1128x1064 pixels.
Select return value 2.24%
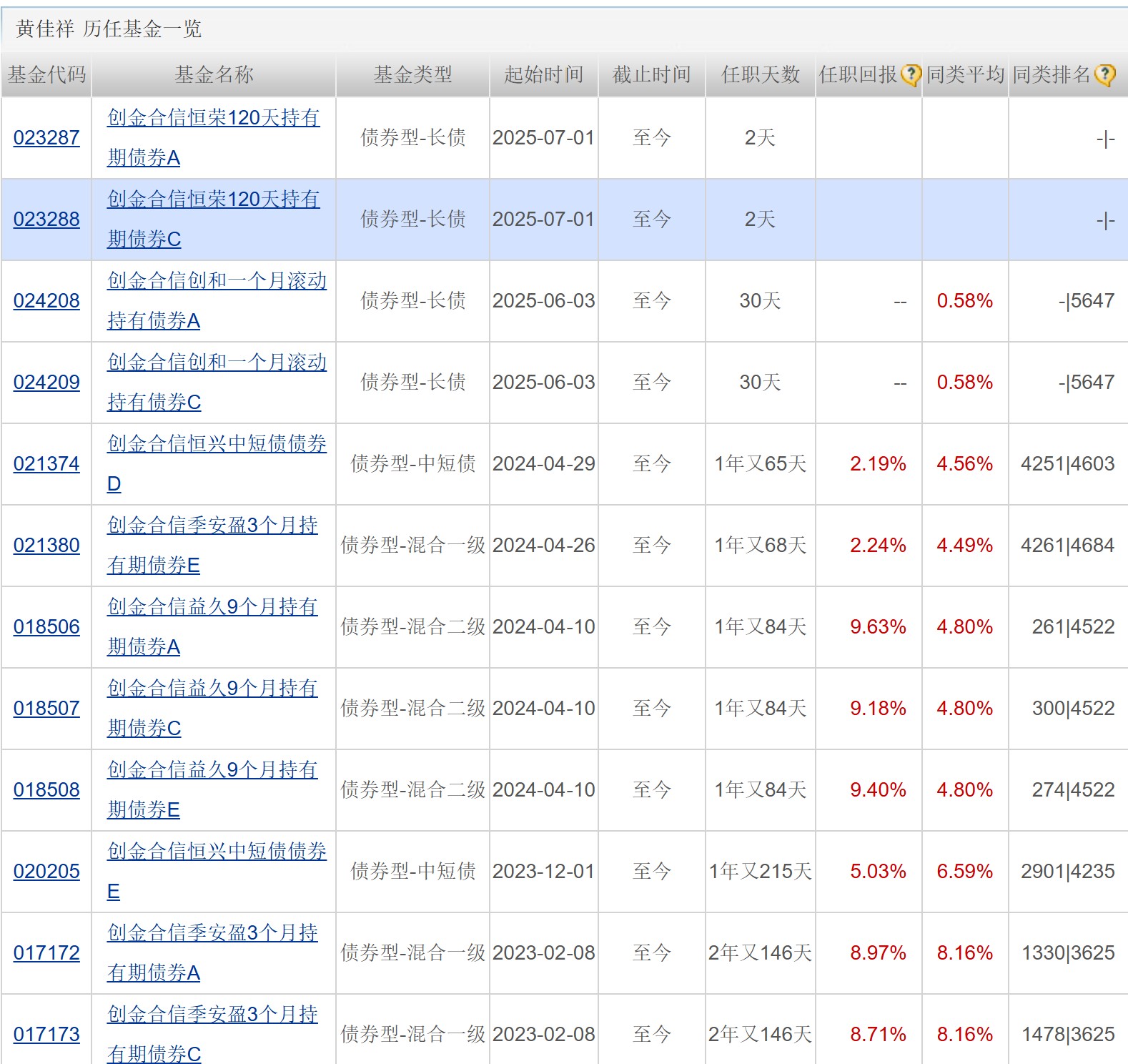pyautogui.click(x=878, y=545)
